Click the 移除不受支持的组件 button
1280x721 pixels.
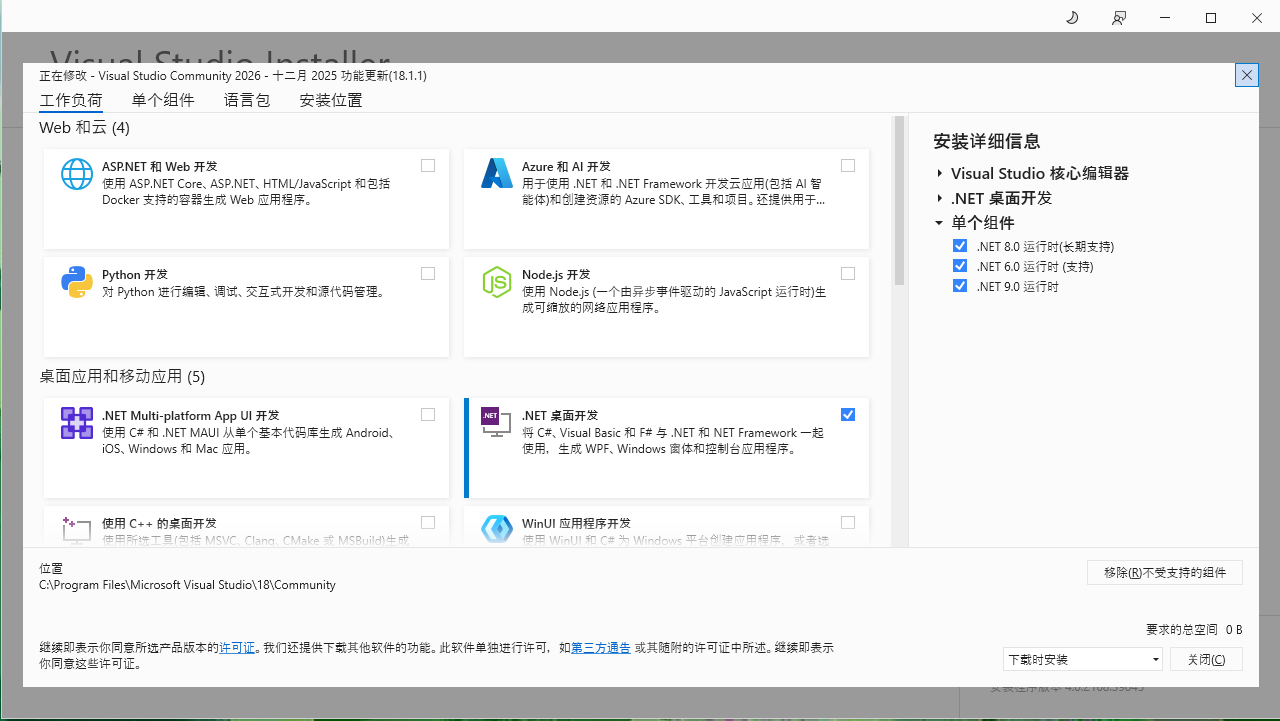pyautogui.click(x=1165, y=573)
